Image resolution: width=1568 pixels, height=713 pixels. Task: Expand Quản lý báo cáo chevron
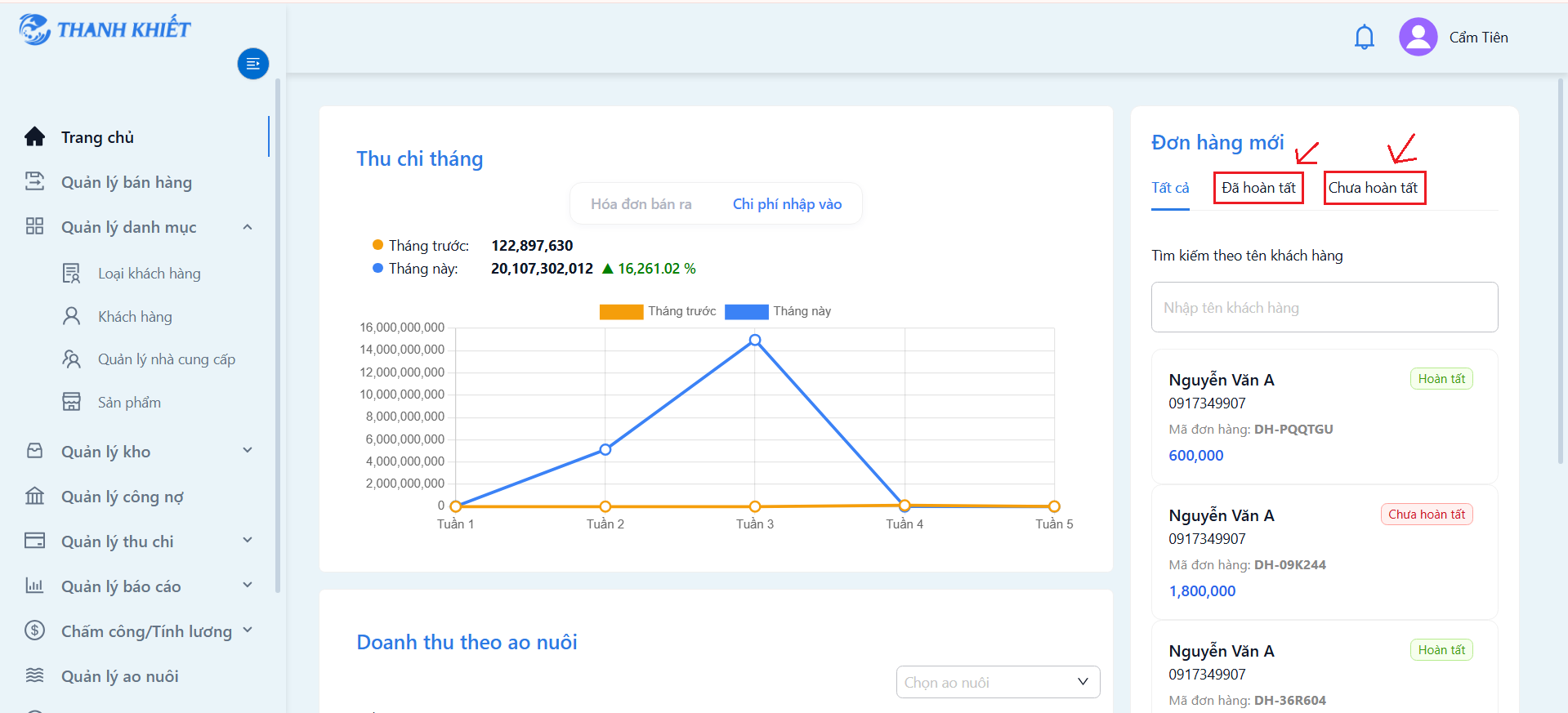(248, 586)
